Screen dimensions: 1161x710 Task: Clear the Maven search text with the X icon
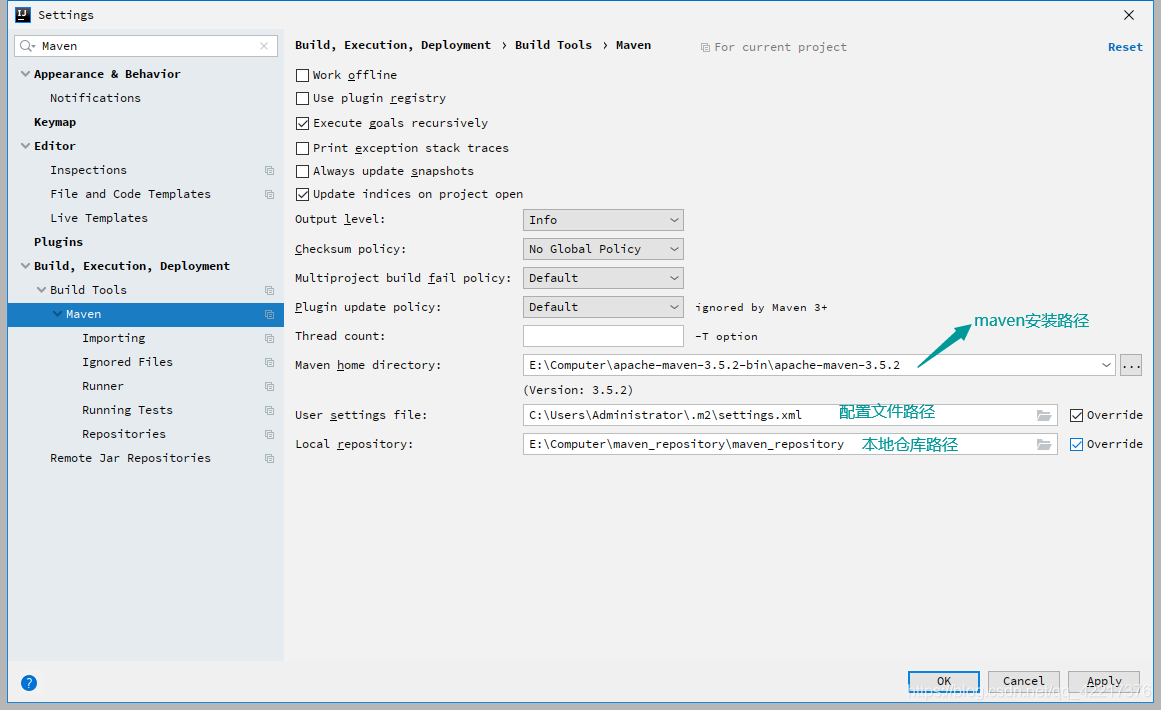(264, 46)
